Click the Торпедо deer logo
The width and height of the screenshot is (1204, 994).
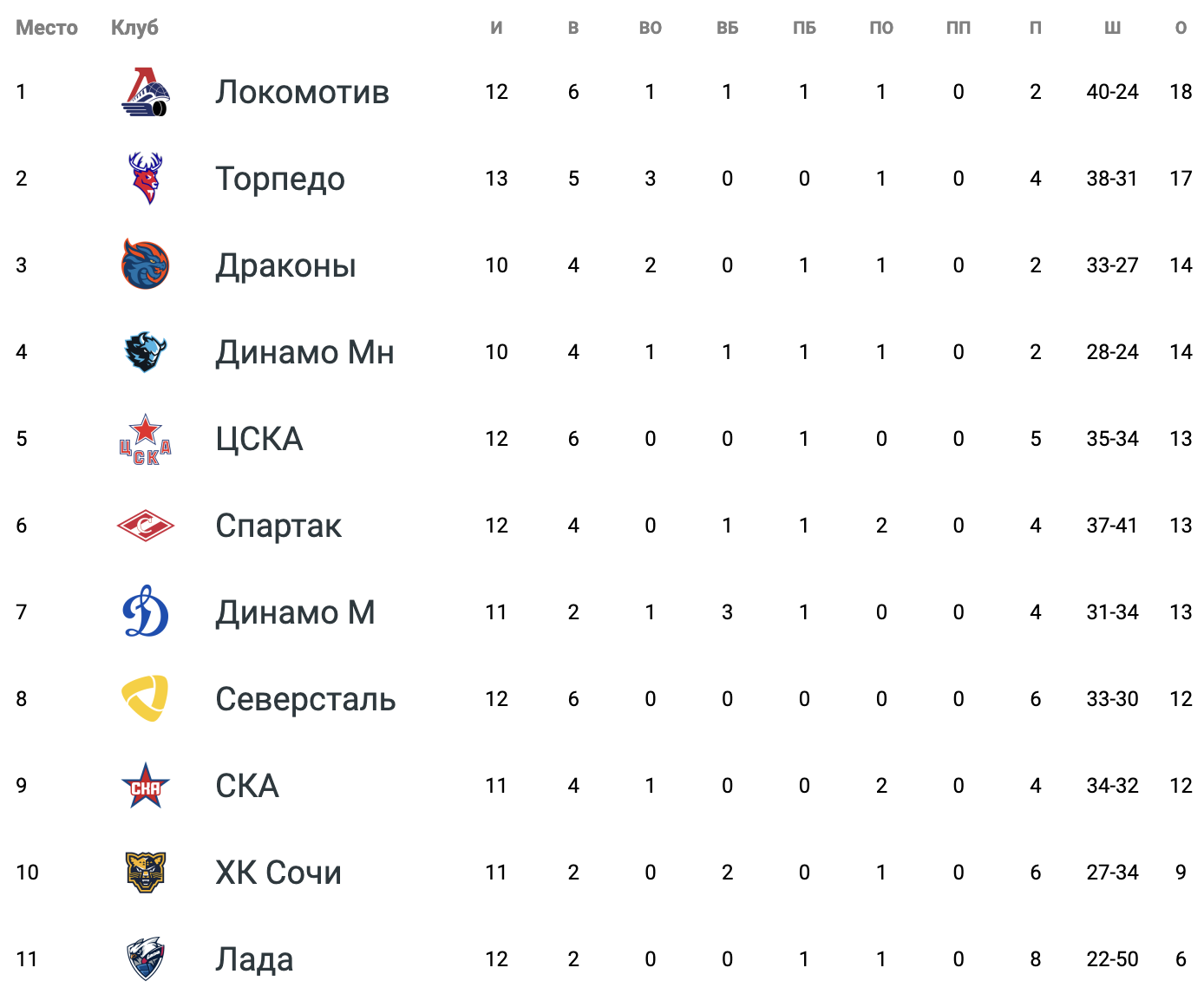point(145,179)
